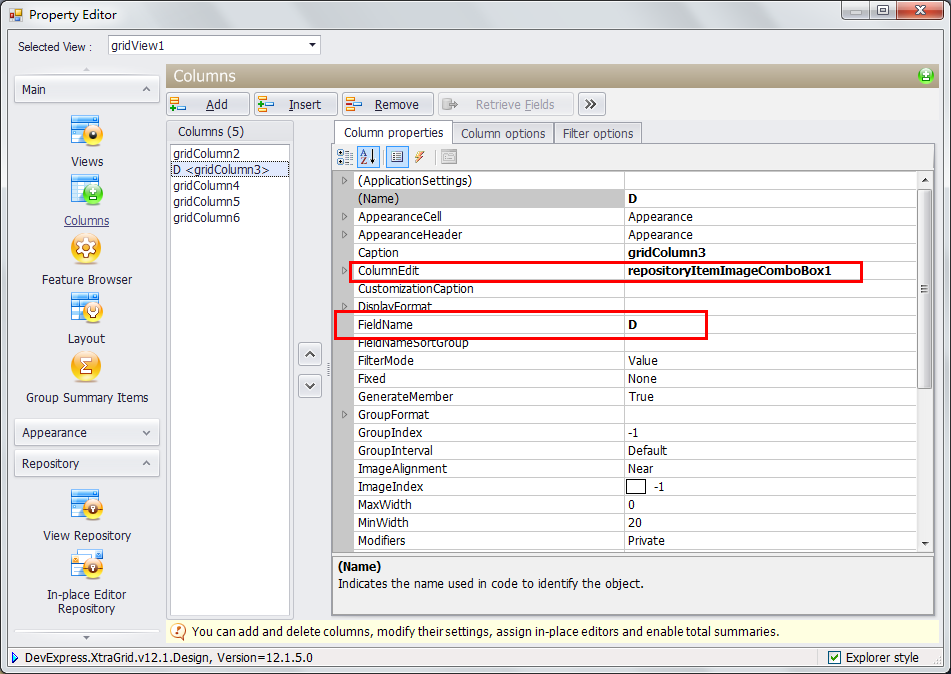Toggle the Explorer style checkbox

pos(835,658)
